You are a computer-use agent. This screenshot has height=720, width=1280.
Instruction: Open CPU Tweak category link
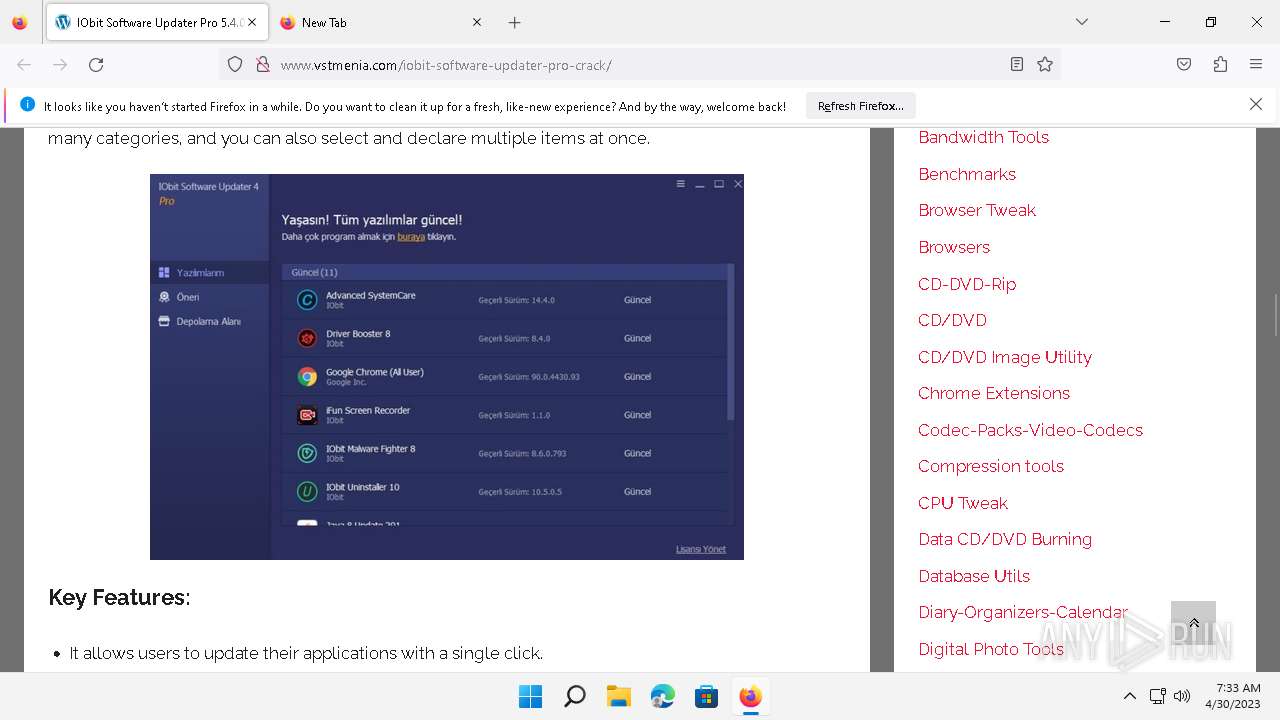click(963, 503)
